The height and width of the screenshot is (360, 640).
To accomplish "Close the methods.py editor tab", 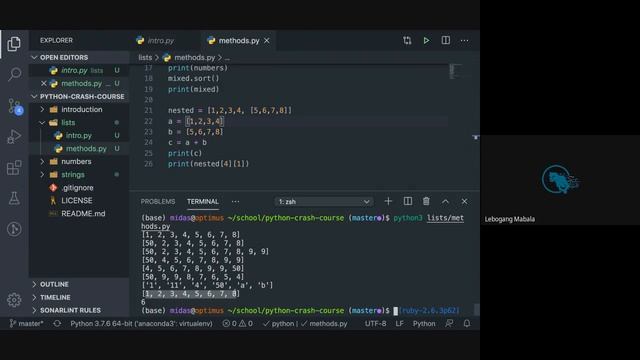I will pos(267,40).
